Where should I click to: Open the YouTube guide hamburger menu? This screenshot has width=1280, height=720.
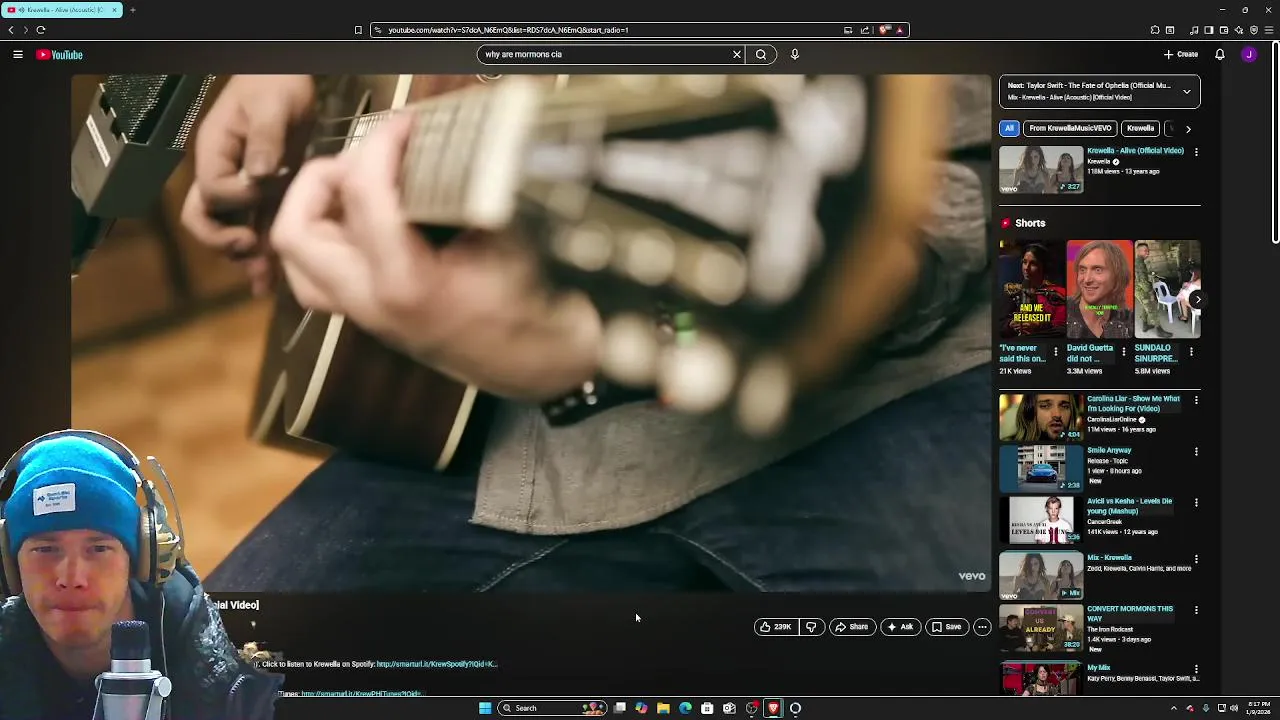pos(18,55)
